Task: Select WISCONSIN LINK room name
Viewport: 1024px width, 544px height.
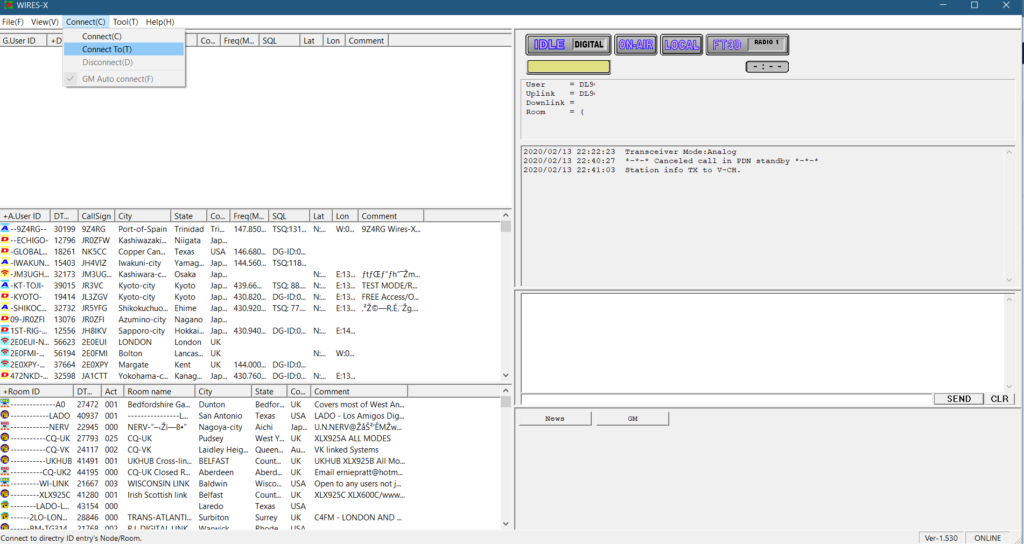Action: click(159, 483)
